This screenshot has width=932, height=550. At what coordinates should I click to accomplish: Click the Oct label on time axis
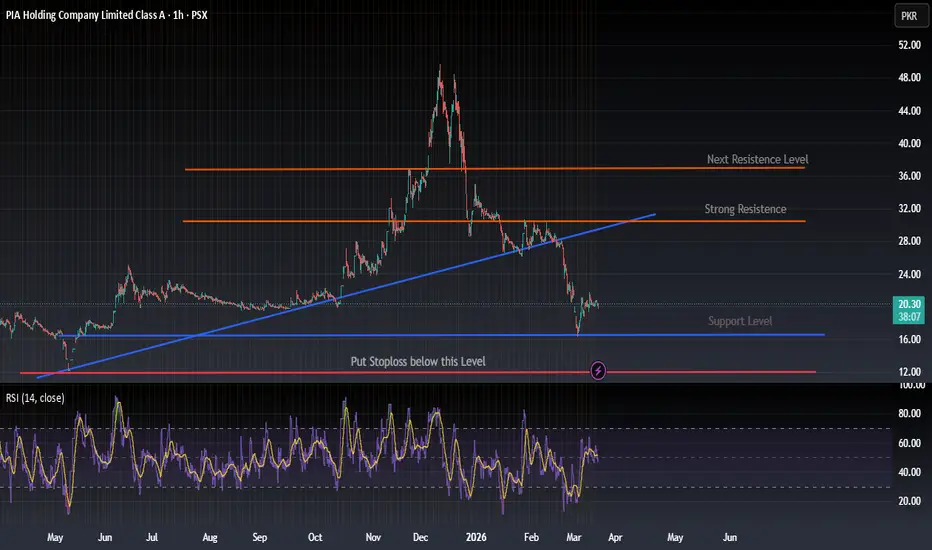[315, 538]
